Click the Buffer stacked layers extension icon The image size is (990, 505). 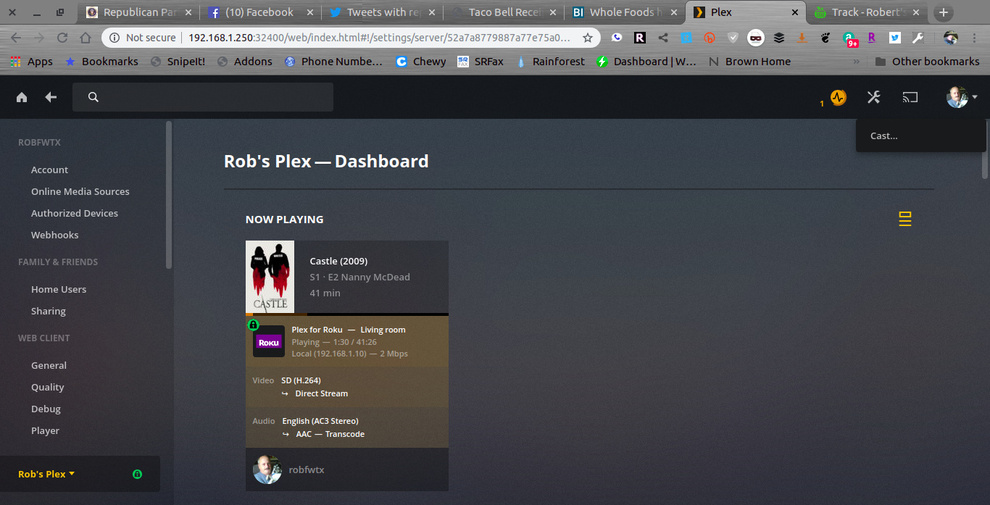(779, 38)
